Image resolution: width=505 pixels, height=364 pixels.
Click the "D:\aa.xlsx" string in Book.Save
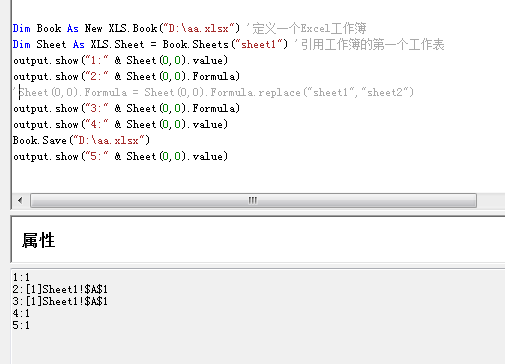pyautogui.click(x=109, y=140)
